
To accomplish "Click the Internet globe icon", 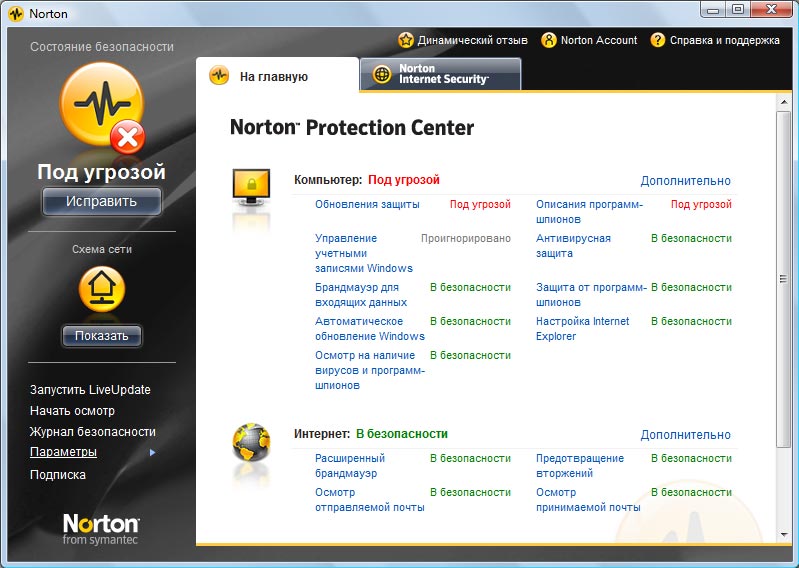I will (251, 442).
